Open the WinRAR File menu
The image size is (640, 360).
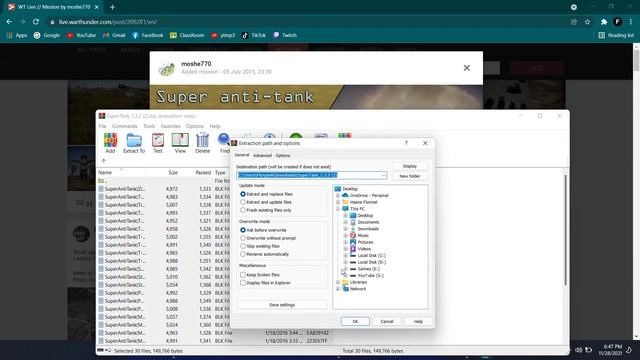click(x=102, y=126)
